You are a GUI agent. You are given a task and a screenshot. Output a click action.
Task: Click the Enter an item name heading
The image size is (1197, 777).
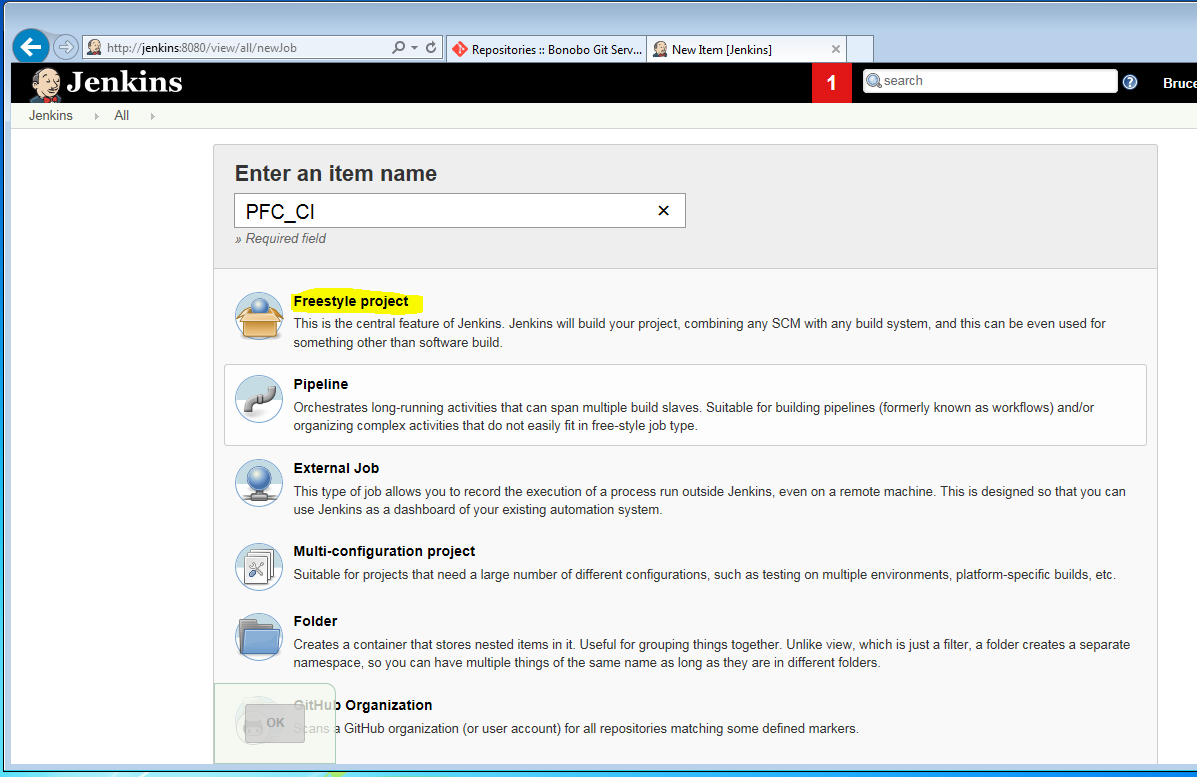(336, 173)
